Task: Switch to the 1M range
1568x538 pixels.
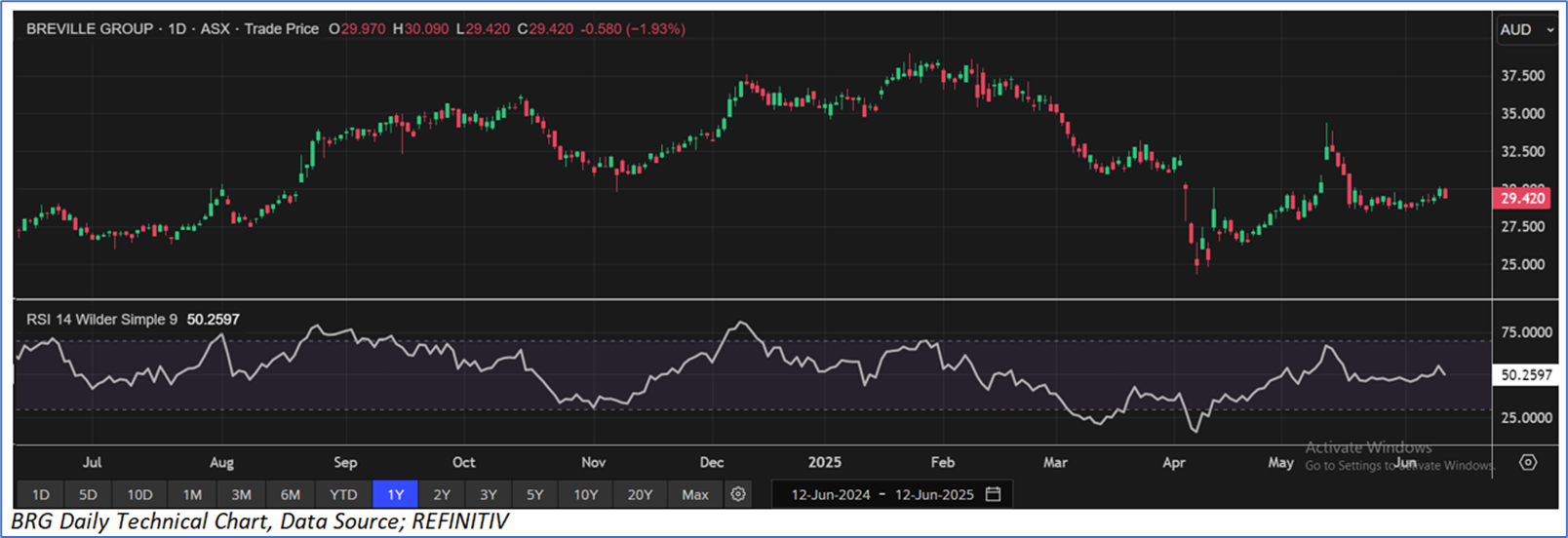Action: tap(192, 494)
